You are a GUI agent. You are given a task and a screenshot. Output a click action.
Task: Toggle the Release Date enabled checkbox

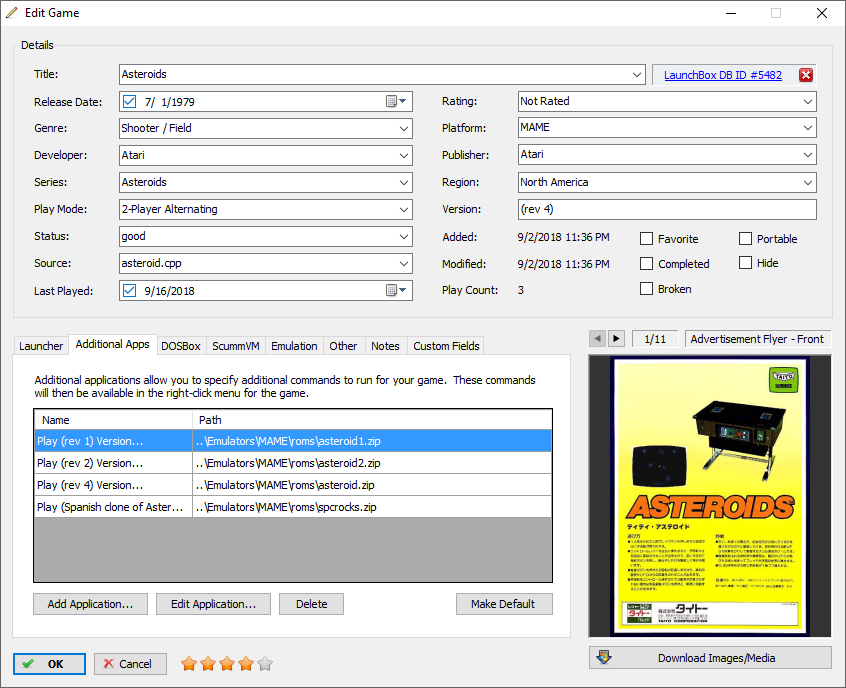pyautogui.click(x=129, y=101)
